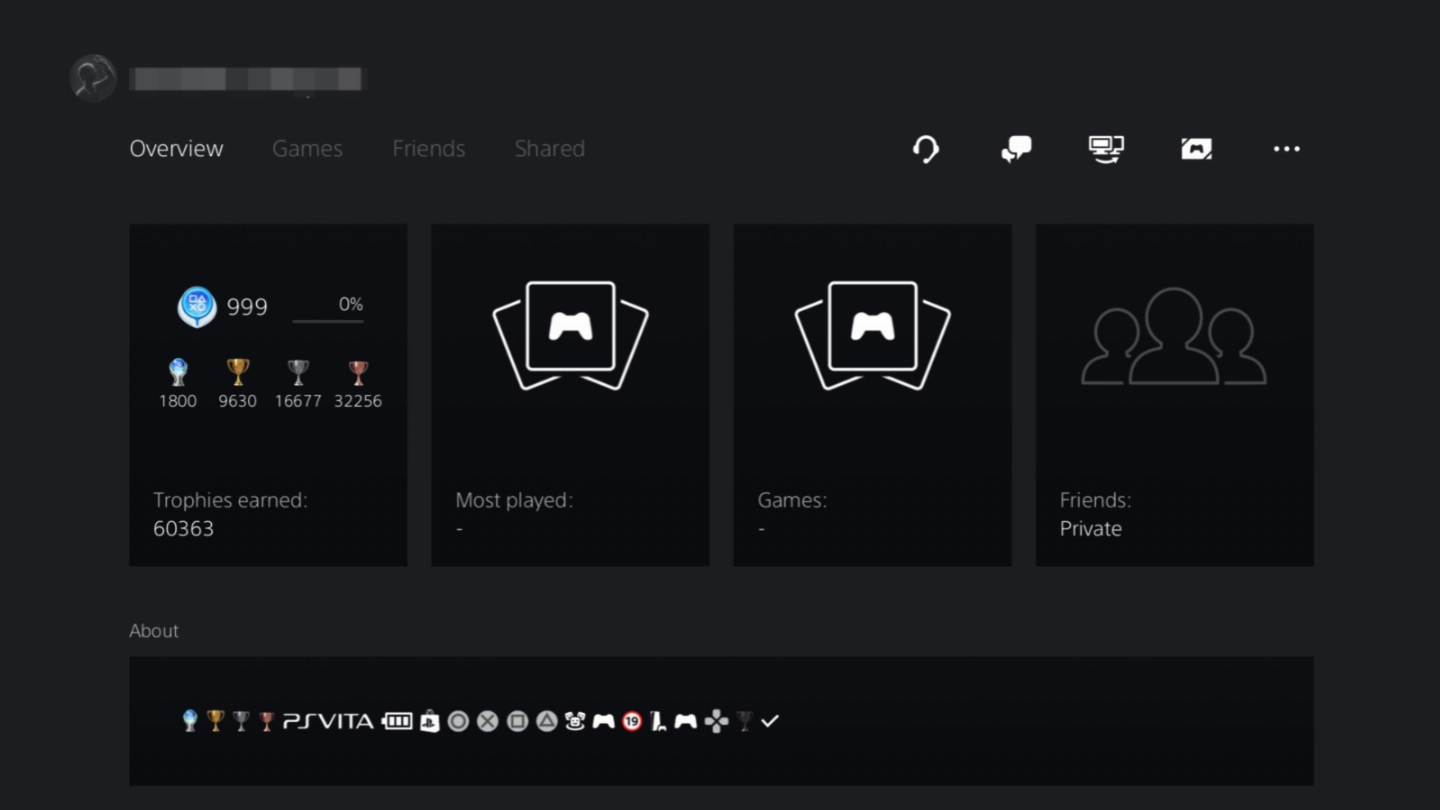Click the About section heading
This screenshot has height=810, width=1440.
tap(154, 631)
